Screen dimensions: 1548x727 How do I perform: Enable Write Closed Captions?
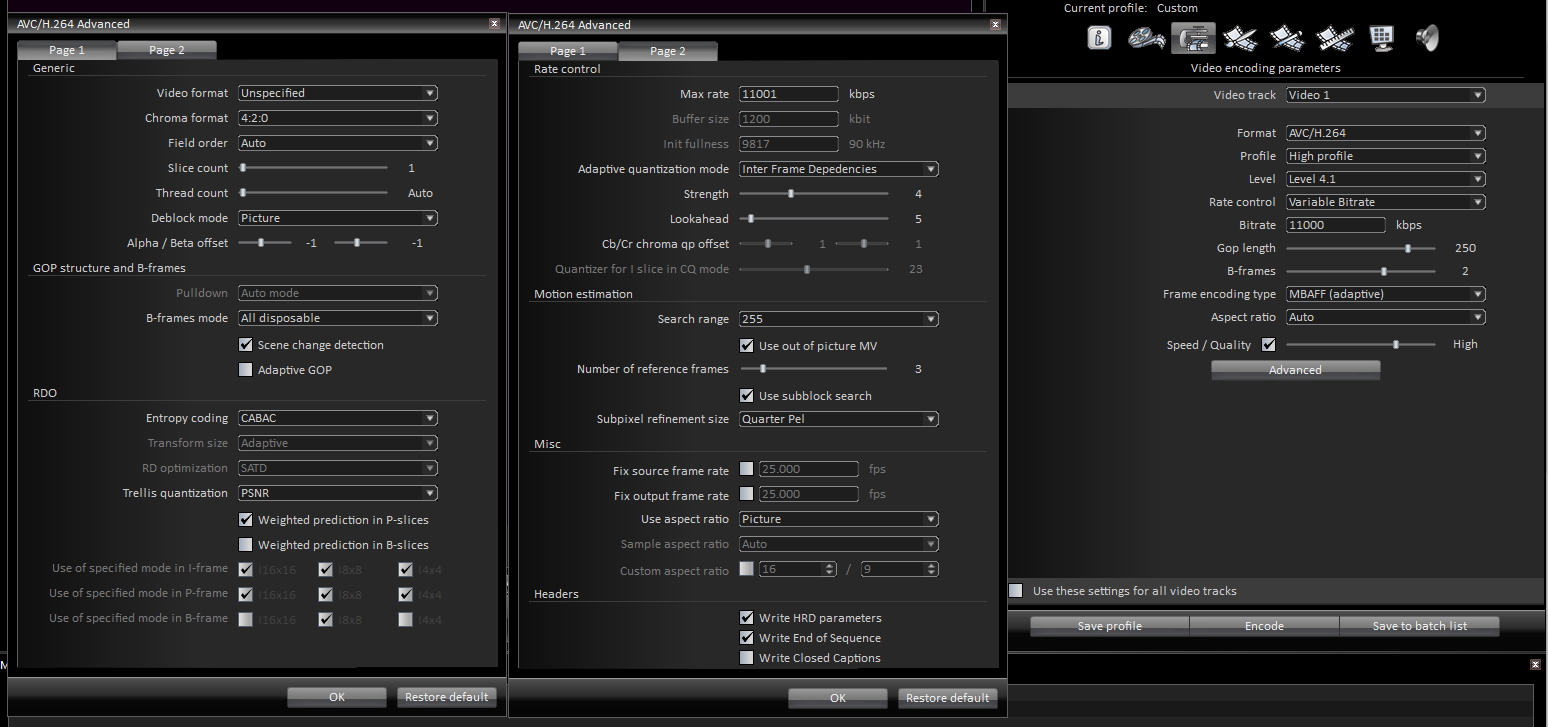tap(747, 658)
